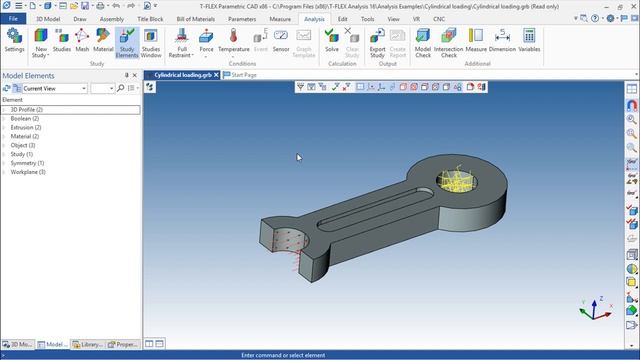Viewport: 640px width, 360px height.
Task: Expand the Material (2) node
Action: (x=4, y=137)
